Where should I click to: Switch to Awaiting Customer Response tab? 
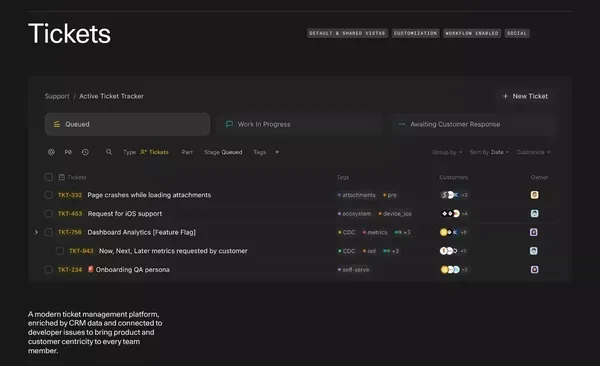pyautogui.click(x=473, y=124)
